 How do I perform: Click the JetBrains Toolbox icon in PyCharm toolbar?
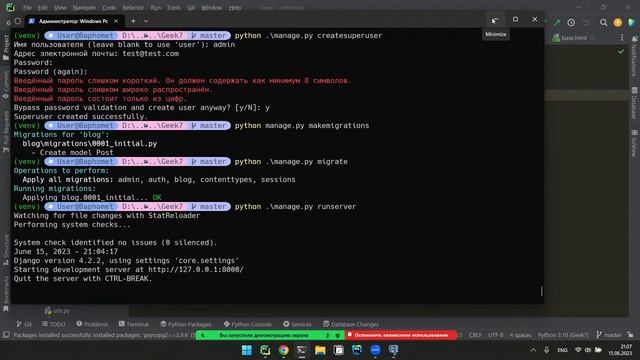(x=632, y=23)
